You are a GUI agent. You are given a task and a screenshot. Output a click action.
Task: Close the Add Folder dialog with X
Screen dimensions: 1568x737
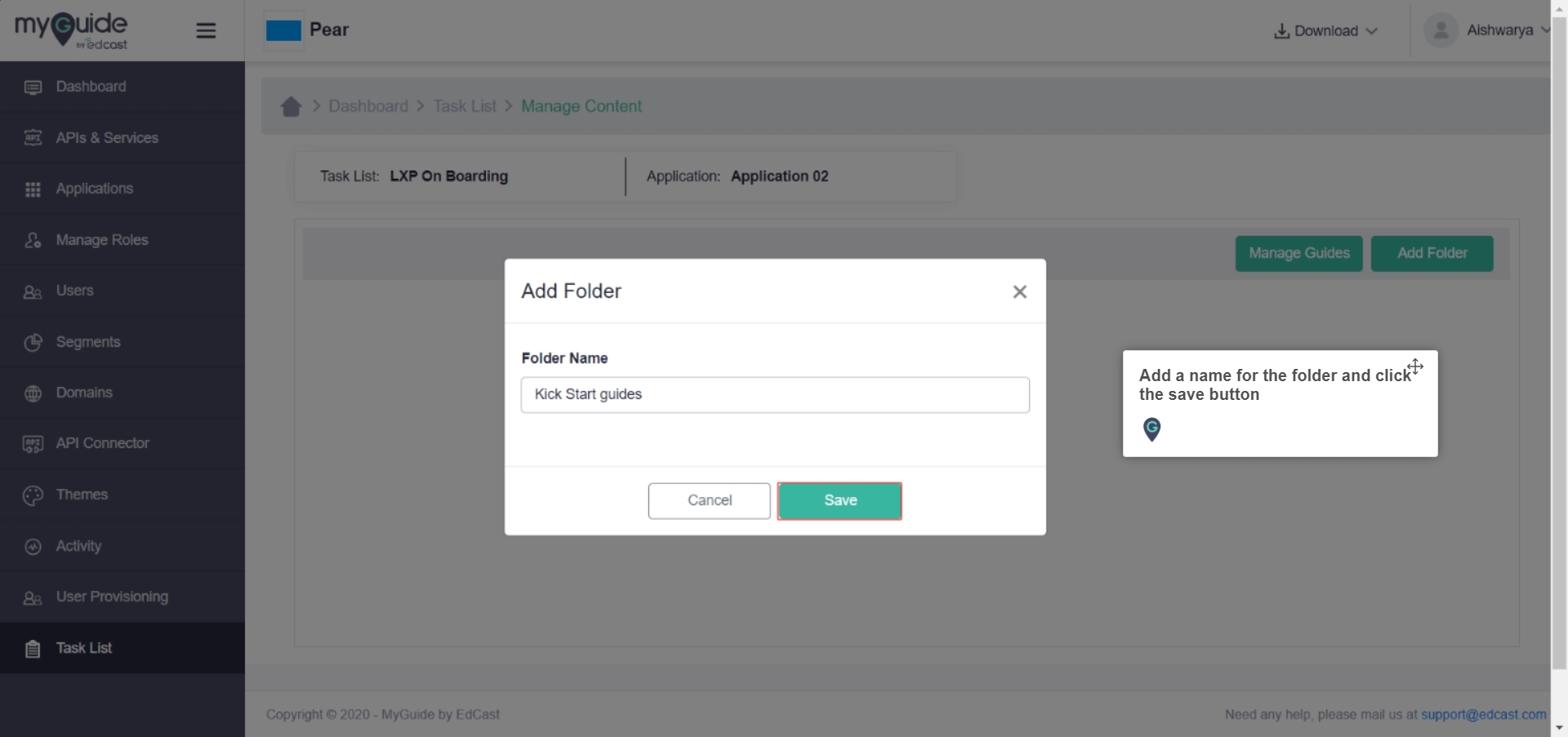1019,292
